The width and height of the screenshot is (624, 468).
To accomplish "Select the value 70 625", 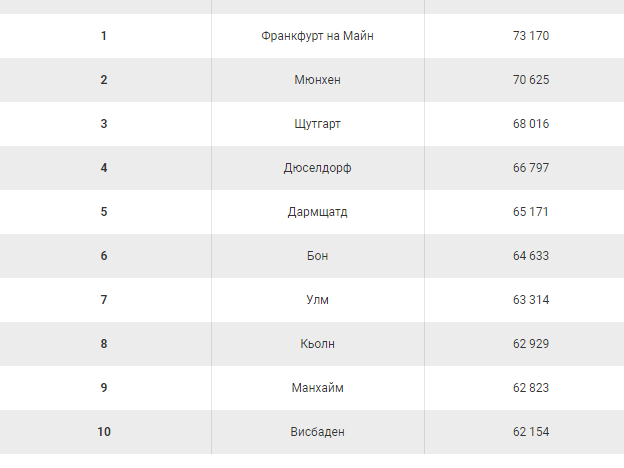I will (531, 80).
